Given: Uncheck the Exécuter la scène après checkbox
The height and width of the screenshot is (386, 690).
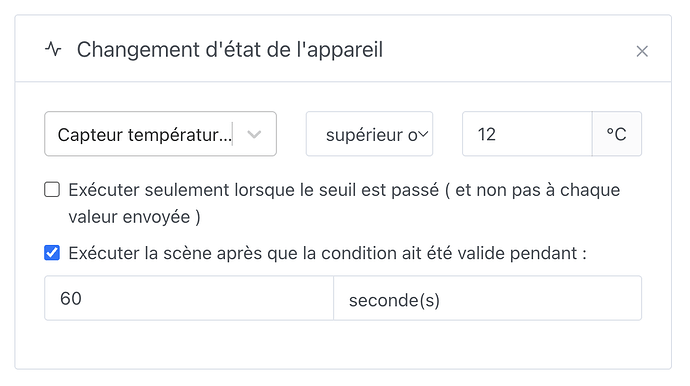Looking at the screenshot, I should click(x=52, y=253).
